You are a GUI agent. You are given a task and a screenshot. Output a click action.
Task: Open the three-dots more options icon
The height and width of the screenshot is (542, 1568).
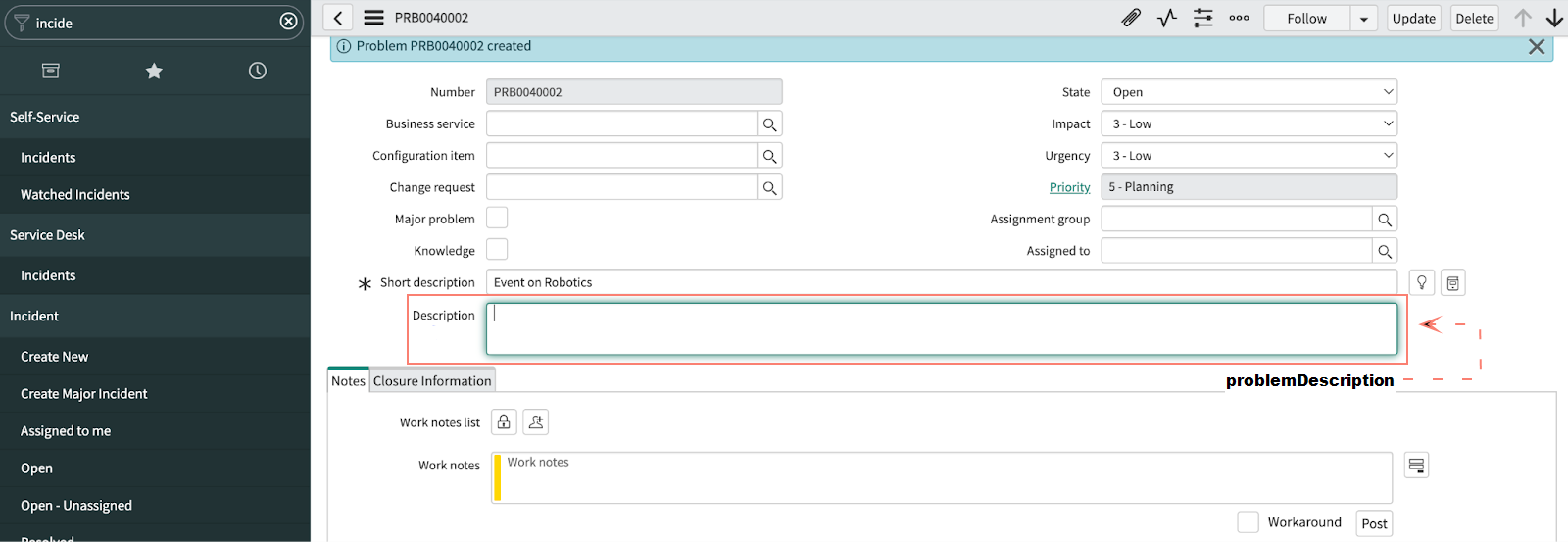(x=1239, y=18)
